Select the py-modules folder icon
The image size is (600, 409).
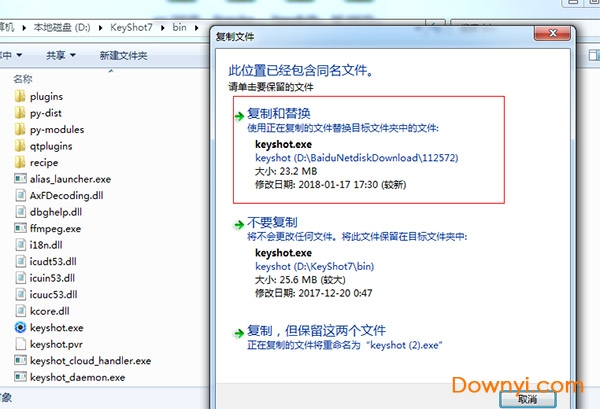coord(20,129)
